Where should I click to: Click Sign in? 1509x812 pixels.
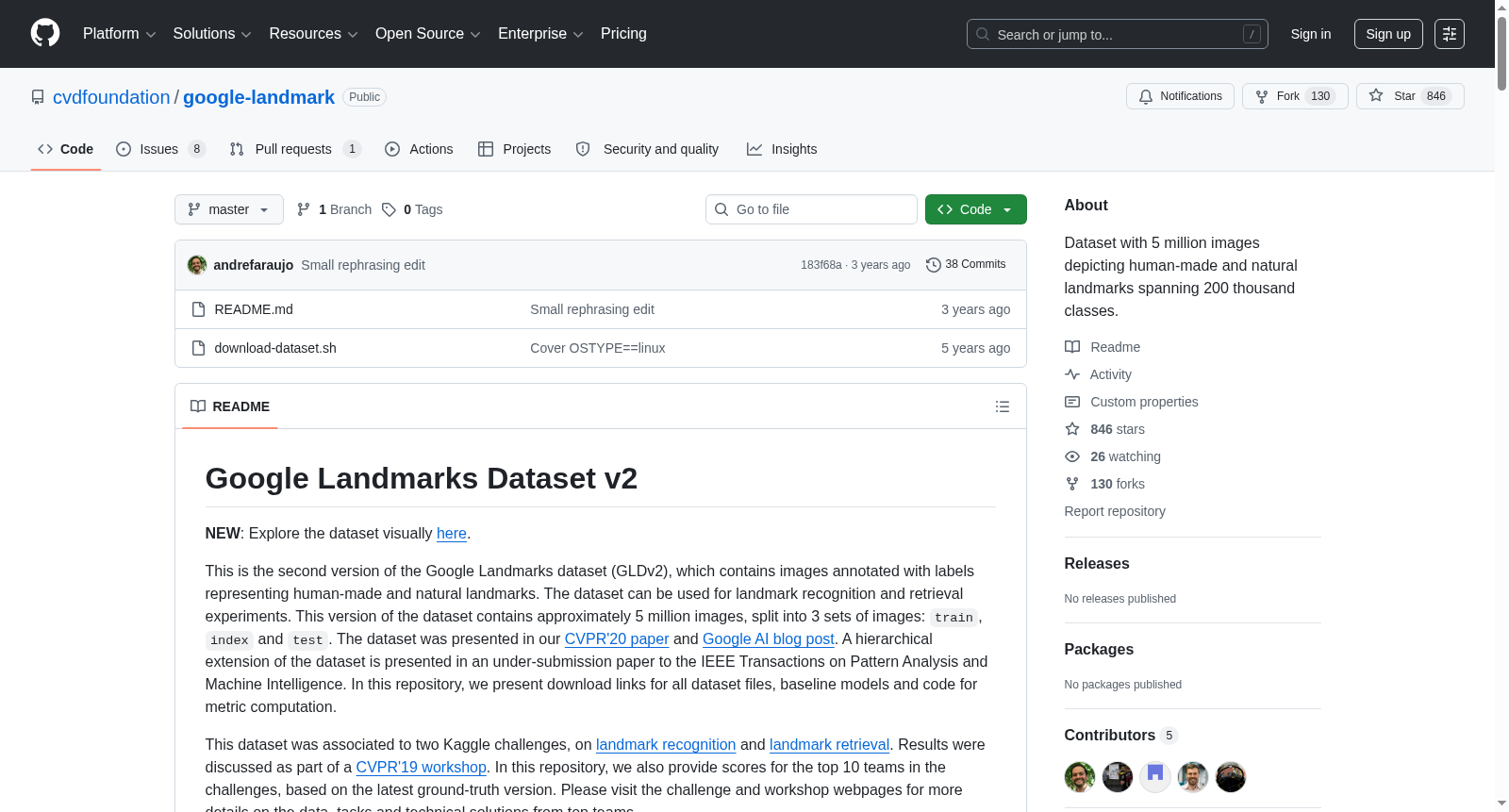pos(1311,34)
